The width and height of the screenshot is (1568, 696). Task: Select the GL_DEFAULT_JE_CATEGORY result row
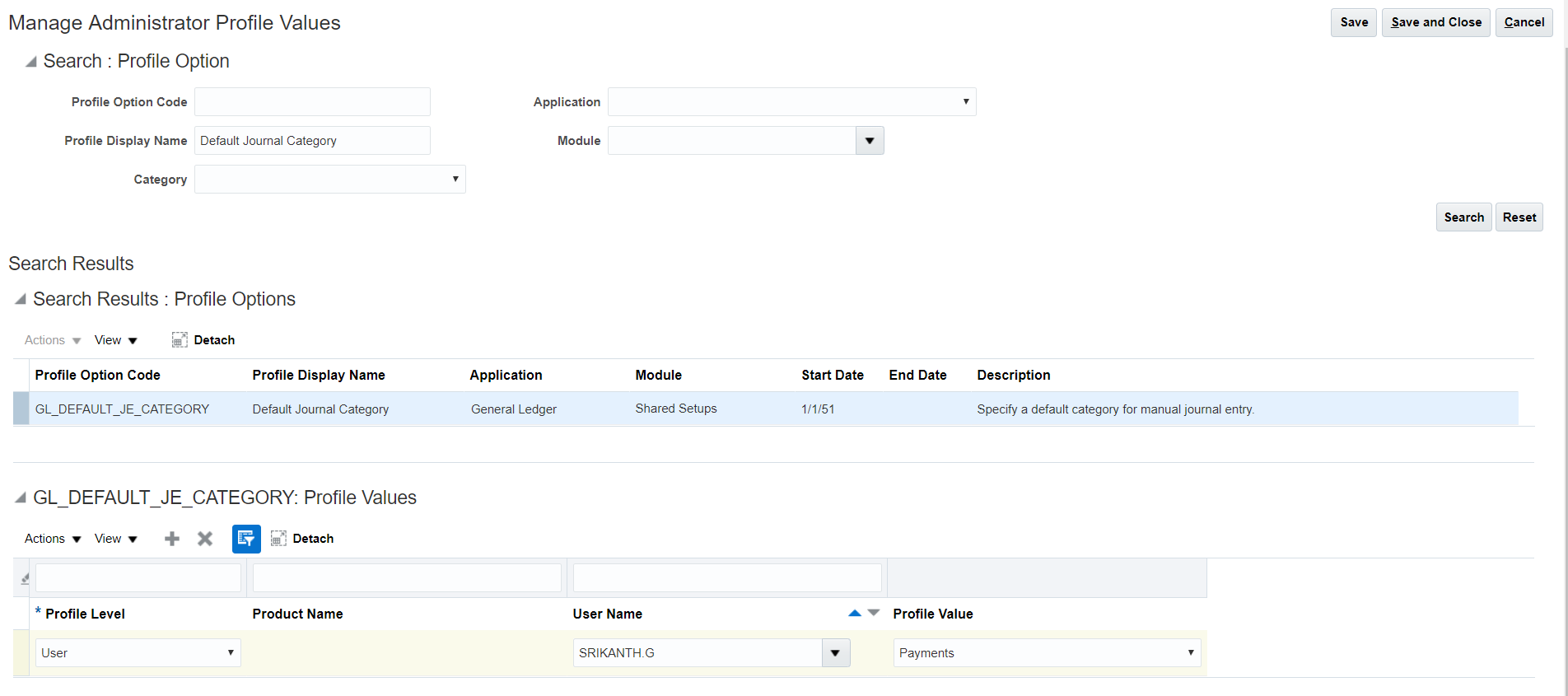click(122, 409)
